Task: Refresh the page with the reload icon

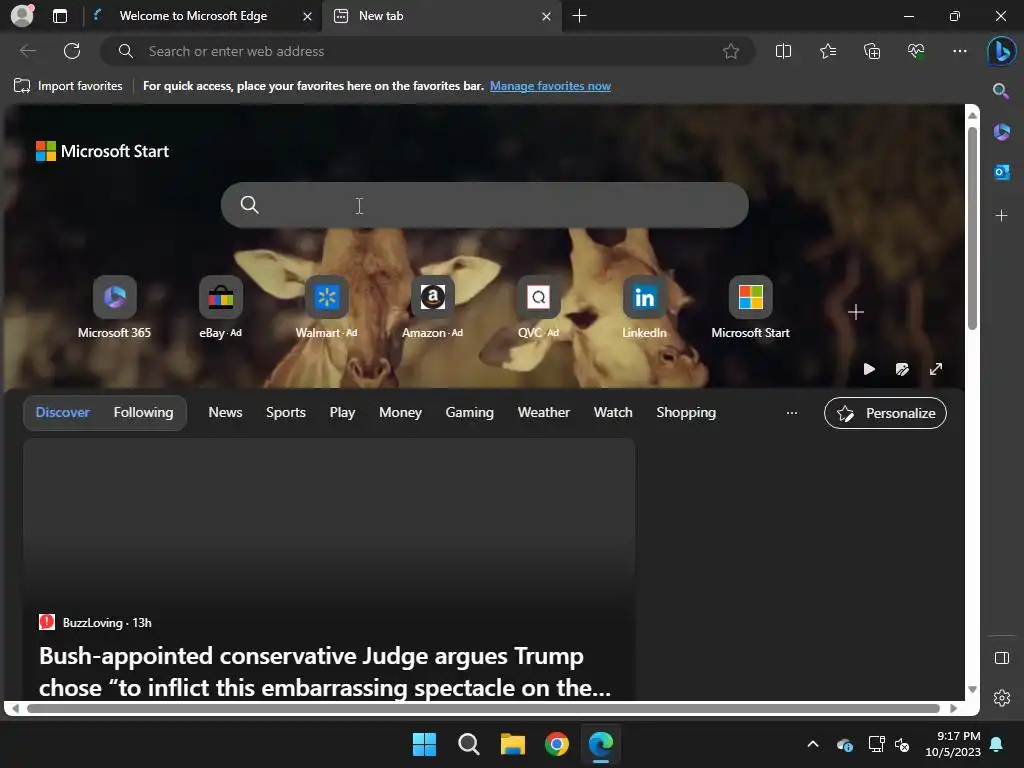Action: [x=72, y=51]
